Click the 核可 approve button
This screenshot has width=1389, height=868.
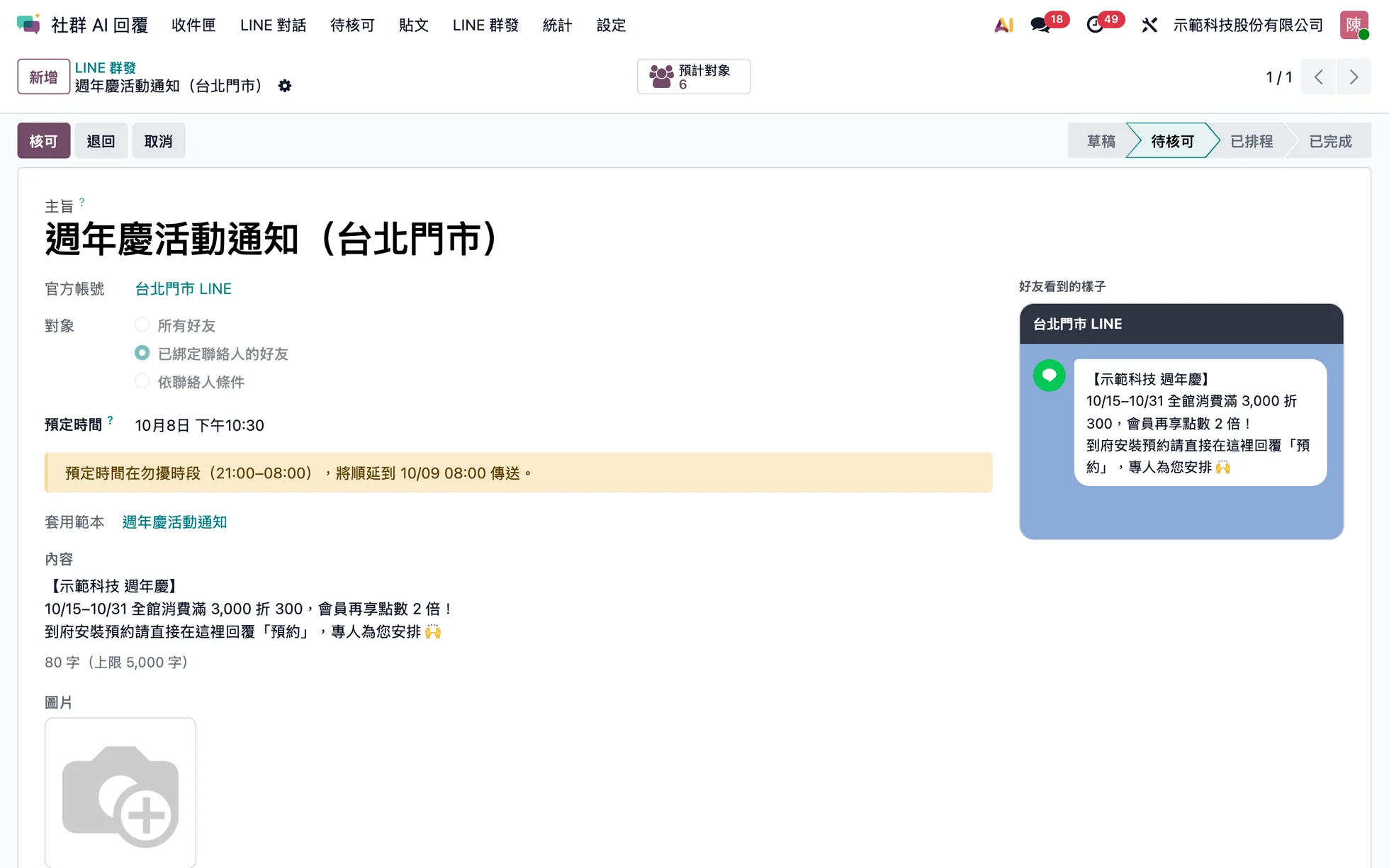click(43, 141)
